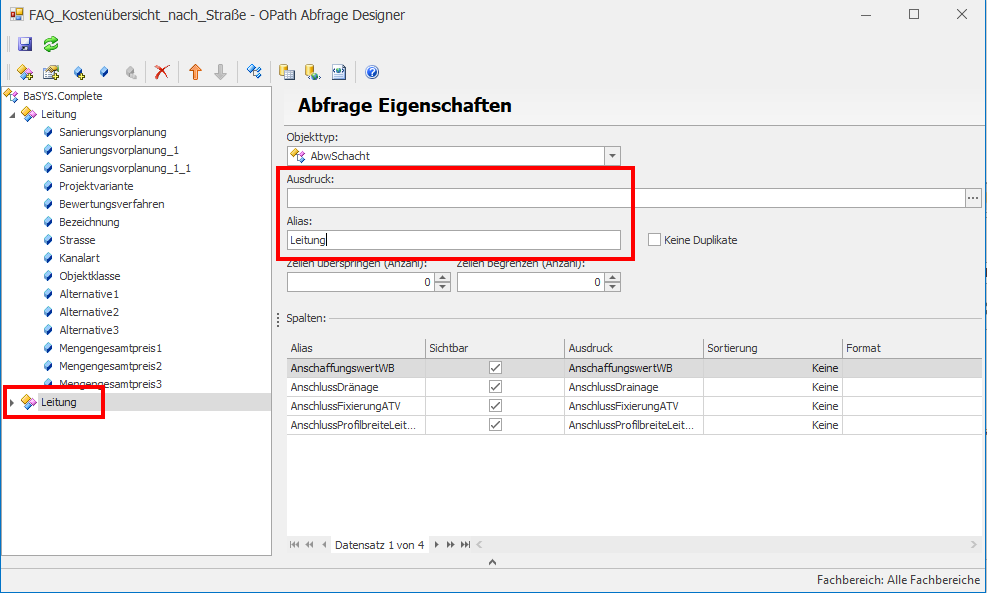Click the database with table grid icon
The image size is (987, 593).
pyautogui.click(x=286, y=72)
